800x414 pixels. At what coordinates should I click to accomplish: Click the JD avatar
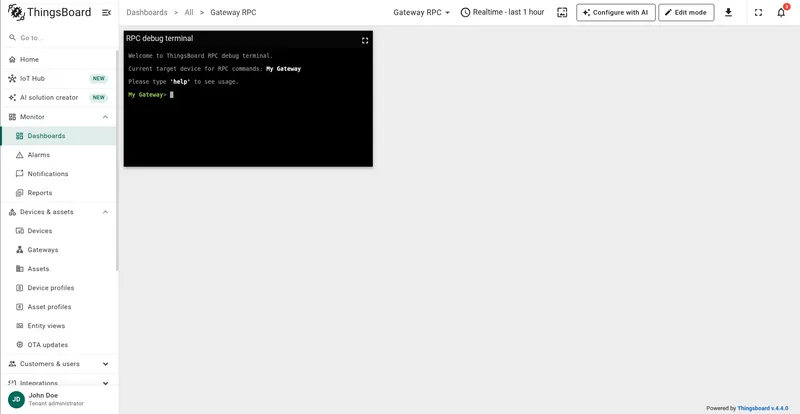(16, 399)
